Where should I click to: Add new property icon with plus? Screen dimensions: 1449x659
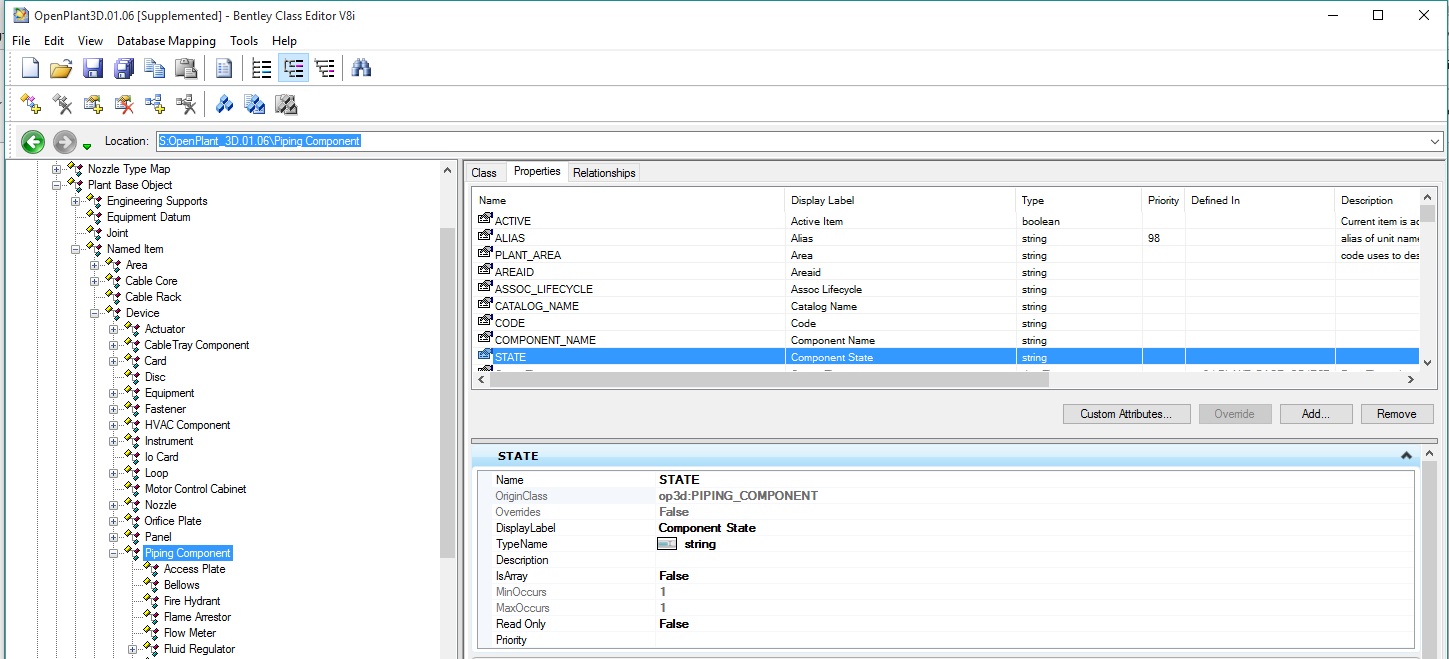pyautogui.click(x=94, y=104)
